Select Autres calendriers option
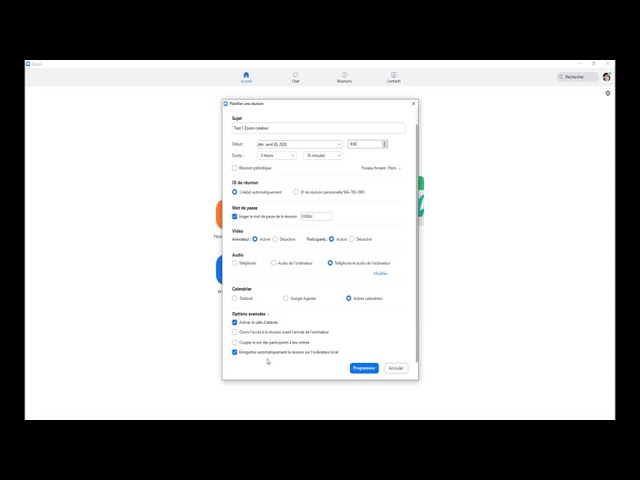The width and height of the screenshot is (640, 480). 349,298
